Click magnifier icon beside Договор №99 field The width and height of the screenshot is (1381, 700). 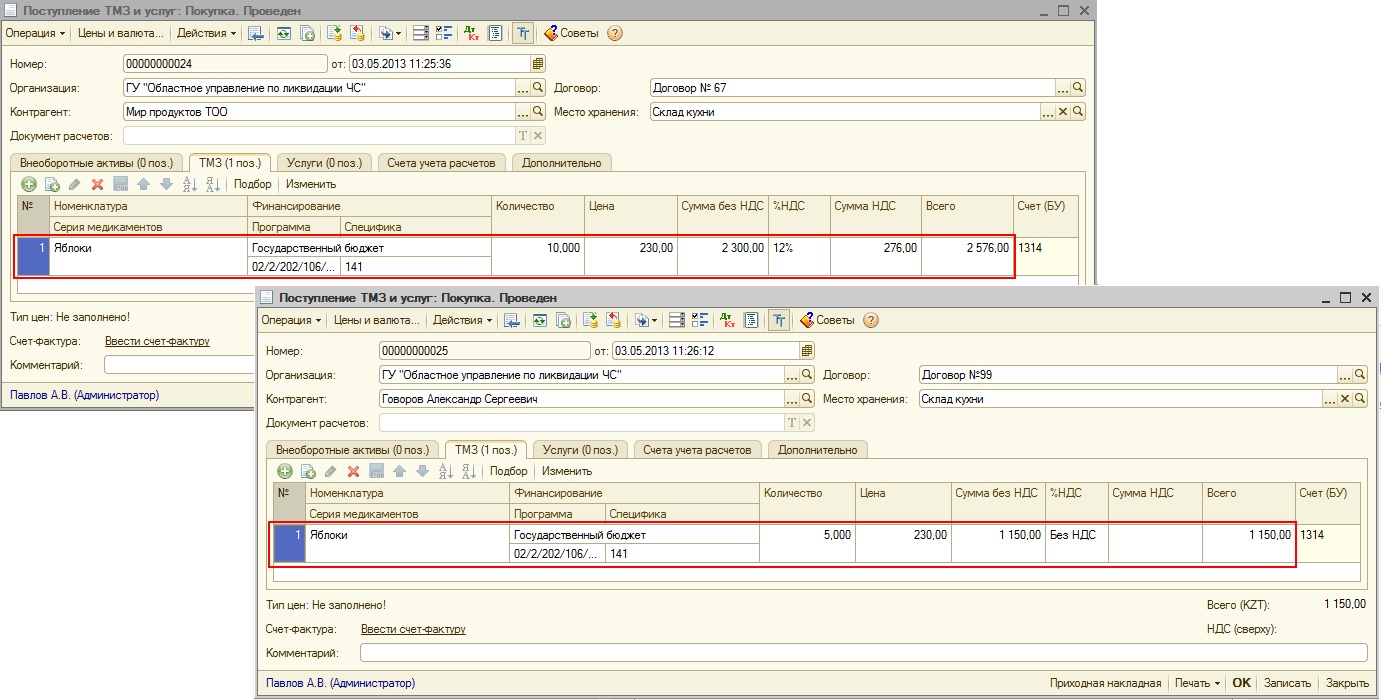click(1359, 375)
